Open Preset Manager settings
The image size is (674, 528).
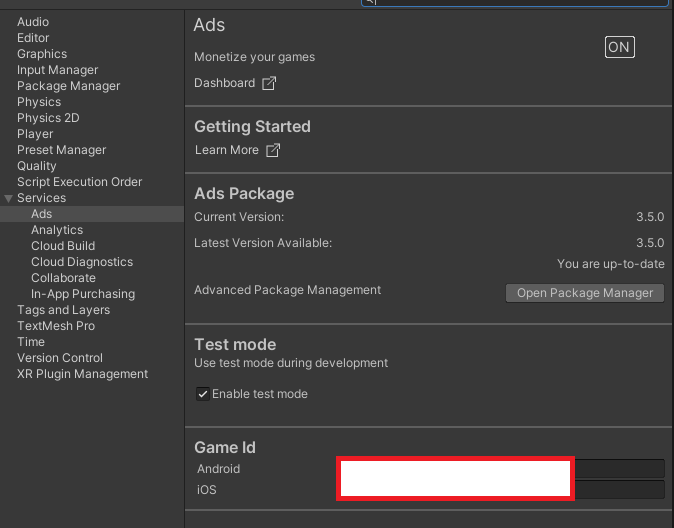pos(61,150)
